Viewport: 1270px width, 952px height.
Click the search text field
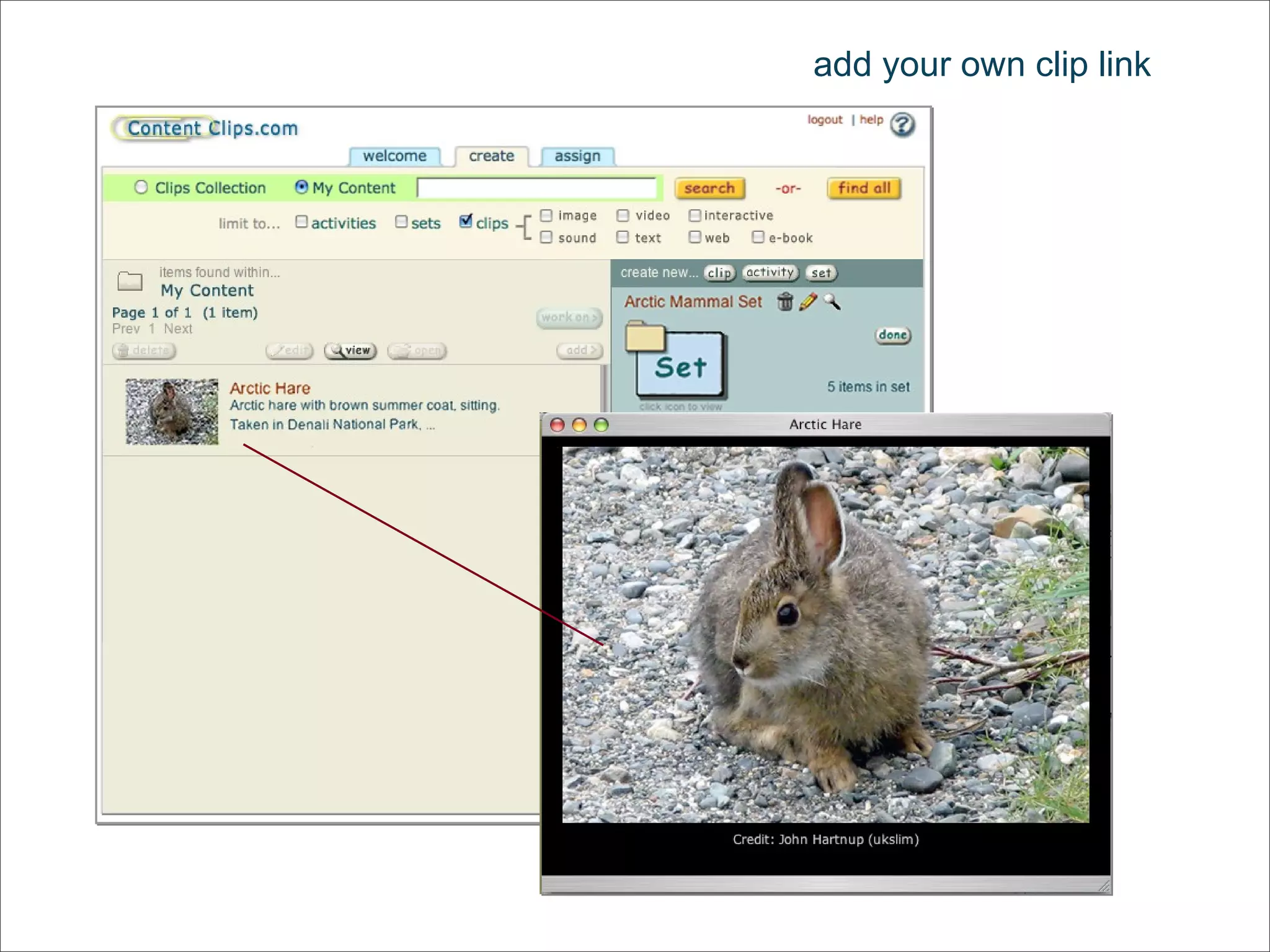536,188
